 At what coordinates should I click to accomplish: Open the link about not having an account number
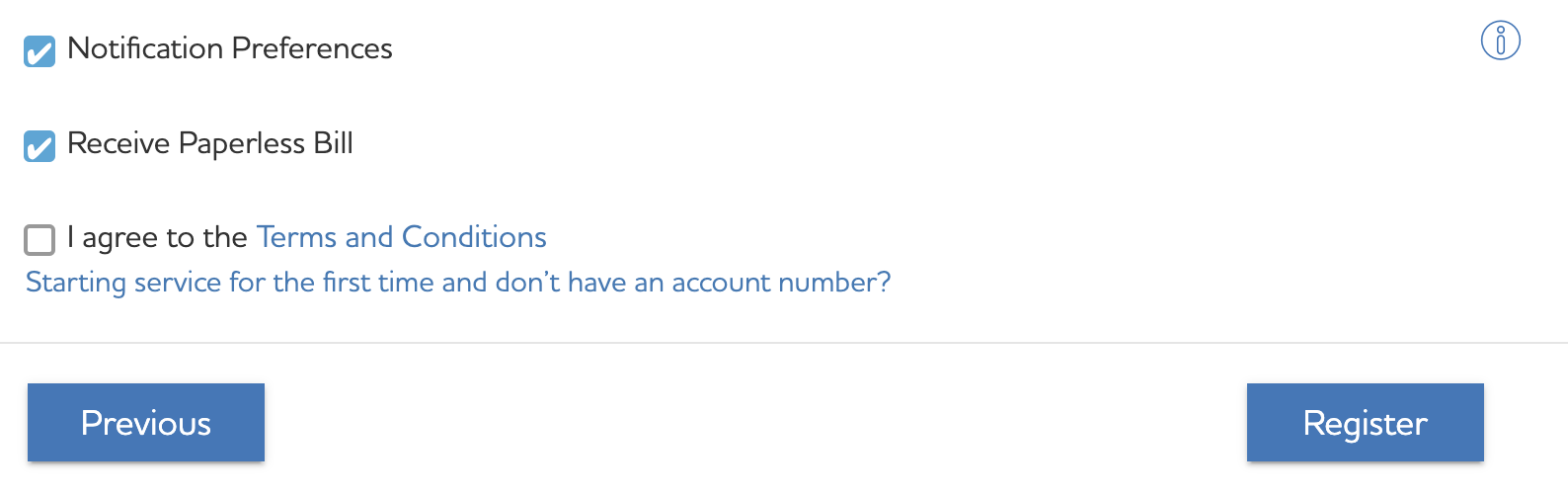(458, 283)
